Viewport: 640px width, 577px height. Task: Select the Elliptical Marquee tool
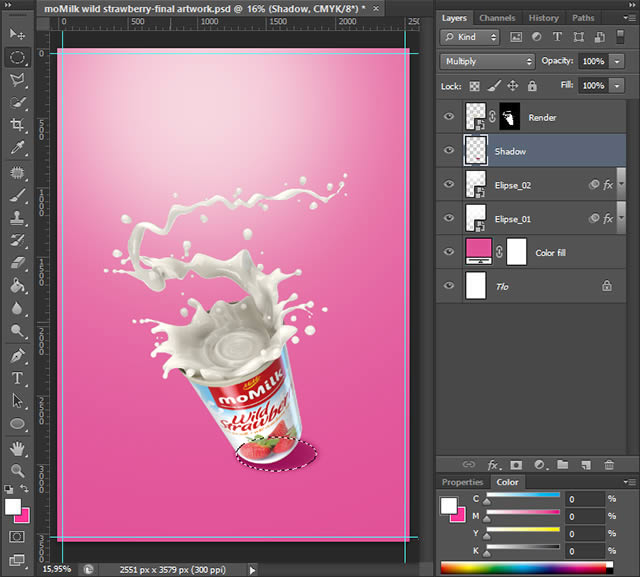click(17, 57)
